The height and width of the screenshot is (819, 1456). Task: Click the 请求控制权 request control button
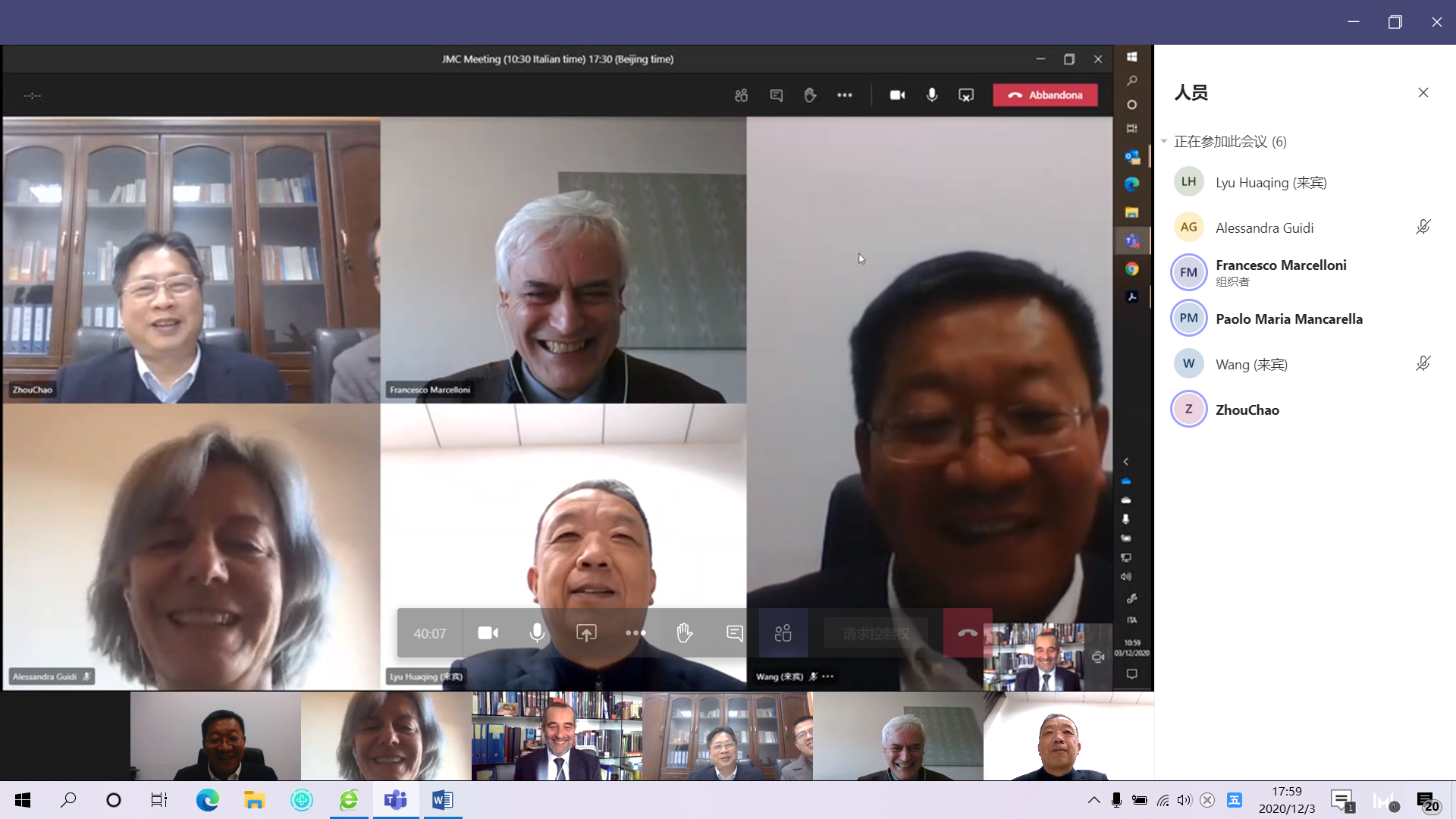coord(876,634)
